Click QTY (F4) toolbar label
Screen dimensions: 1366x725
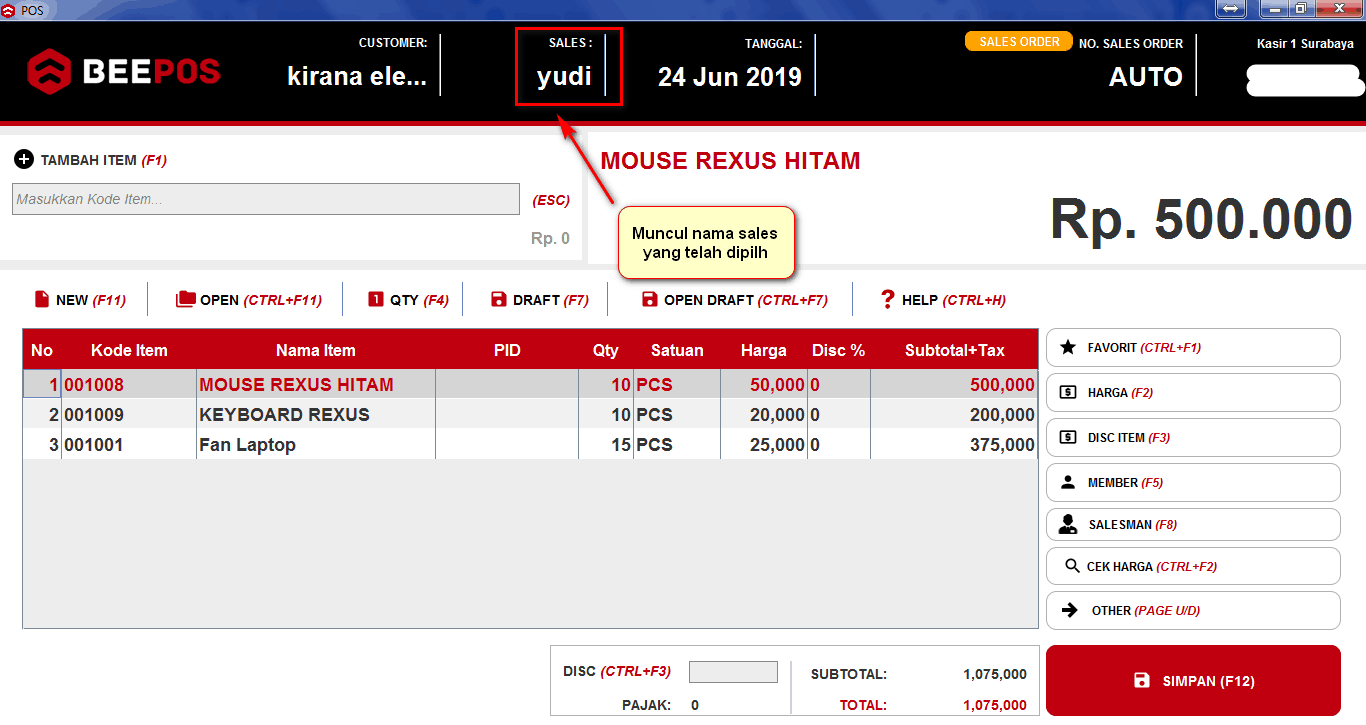(x=419, y=300)
